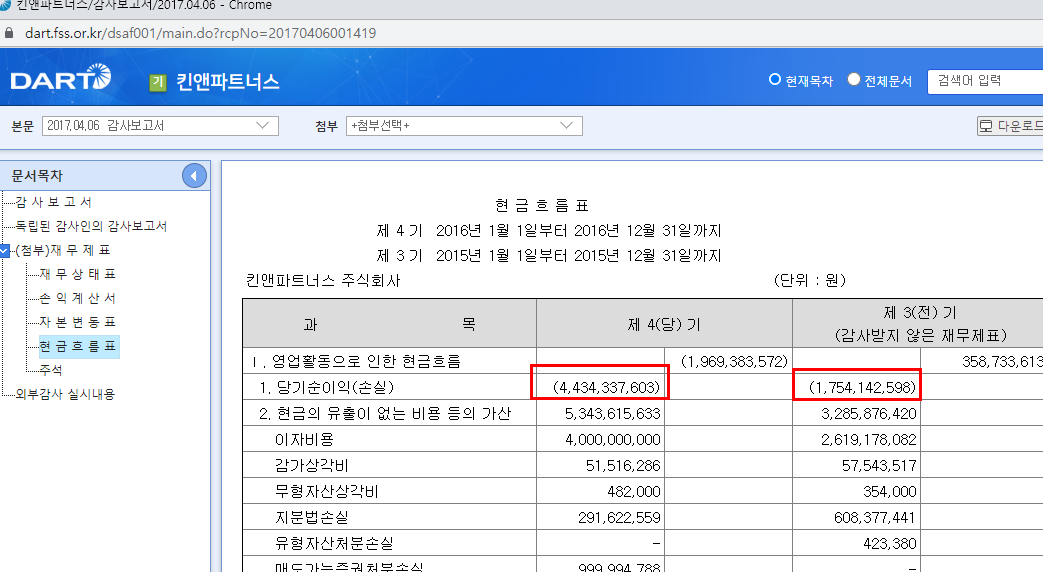Click the 제 3 기 2015년 period line
Screen dimensions: 1043x572
pos(549,256)
